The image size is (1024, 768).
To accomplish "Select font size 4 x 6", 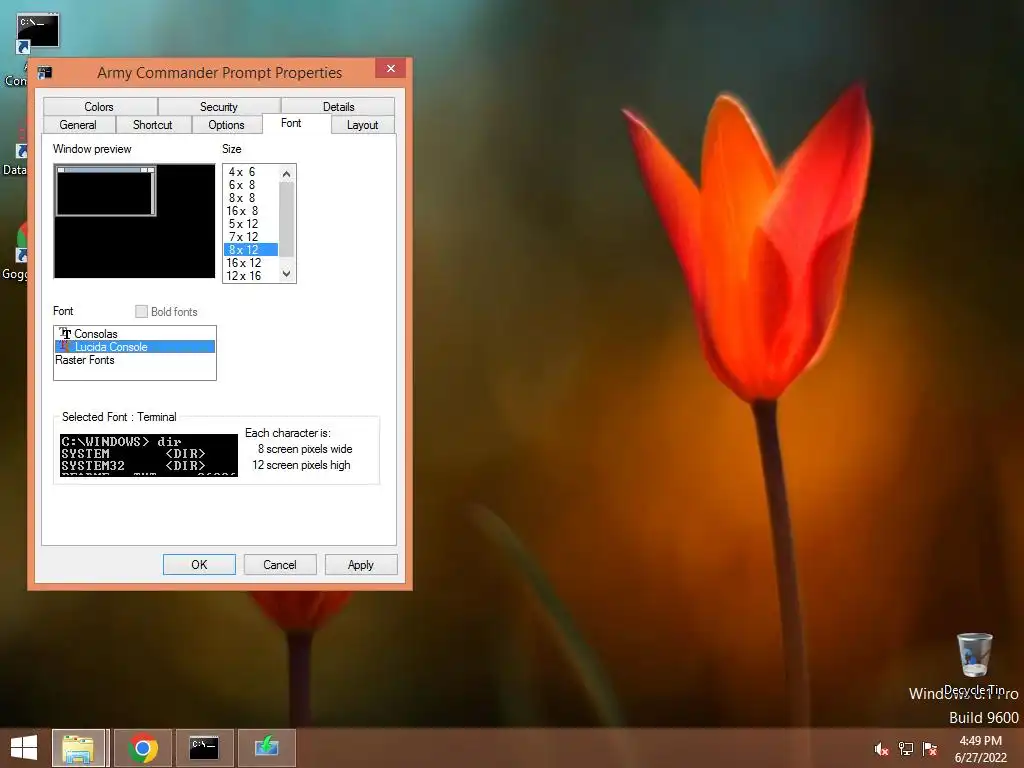I will point(250,172).
